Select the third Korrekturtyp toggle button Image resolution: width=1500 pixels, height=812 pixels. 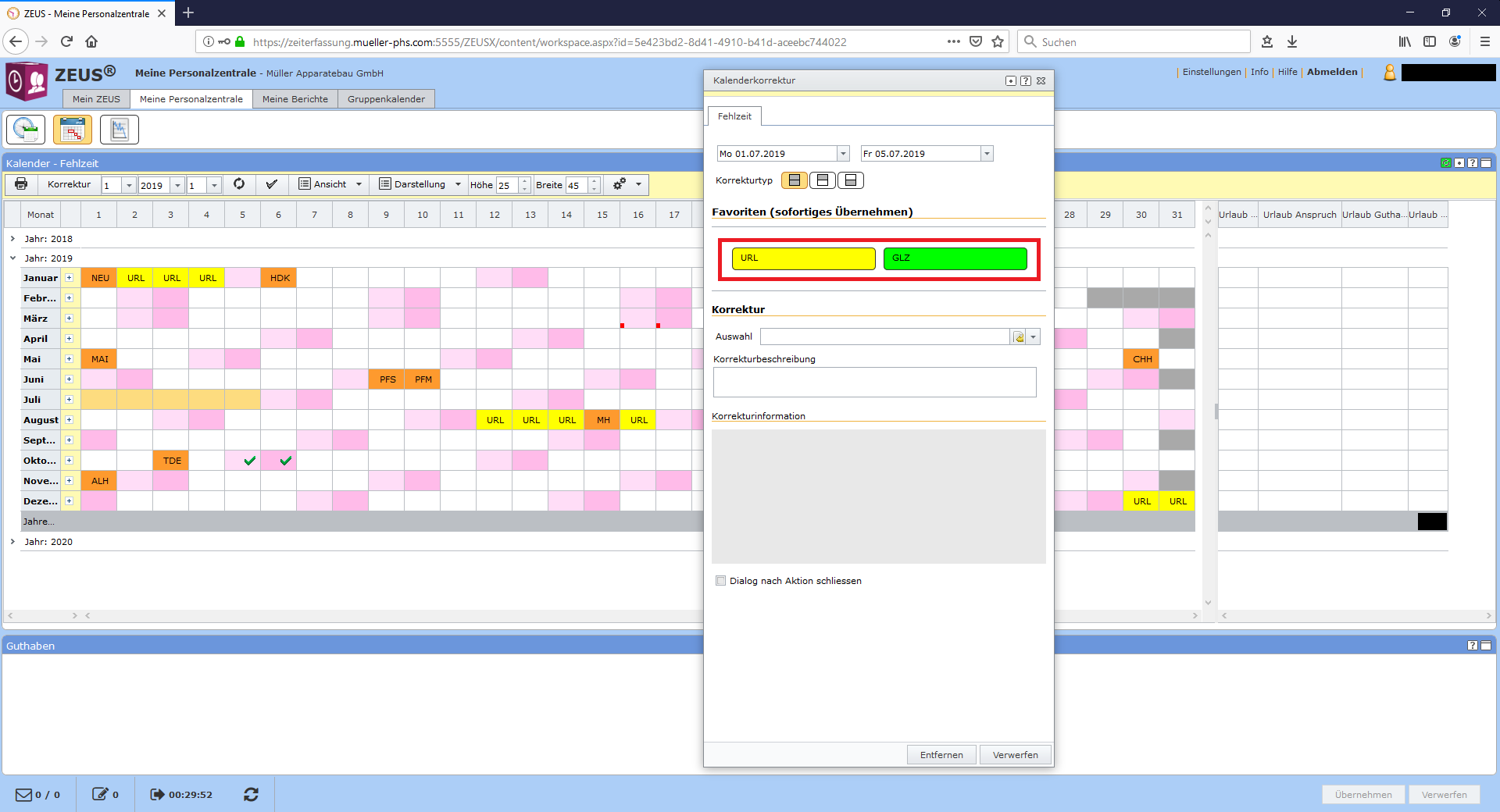(x=851, y=180)
